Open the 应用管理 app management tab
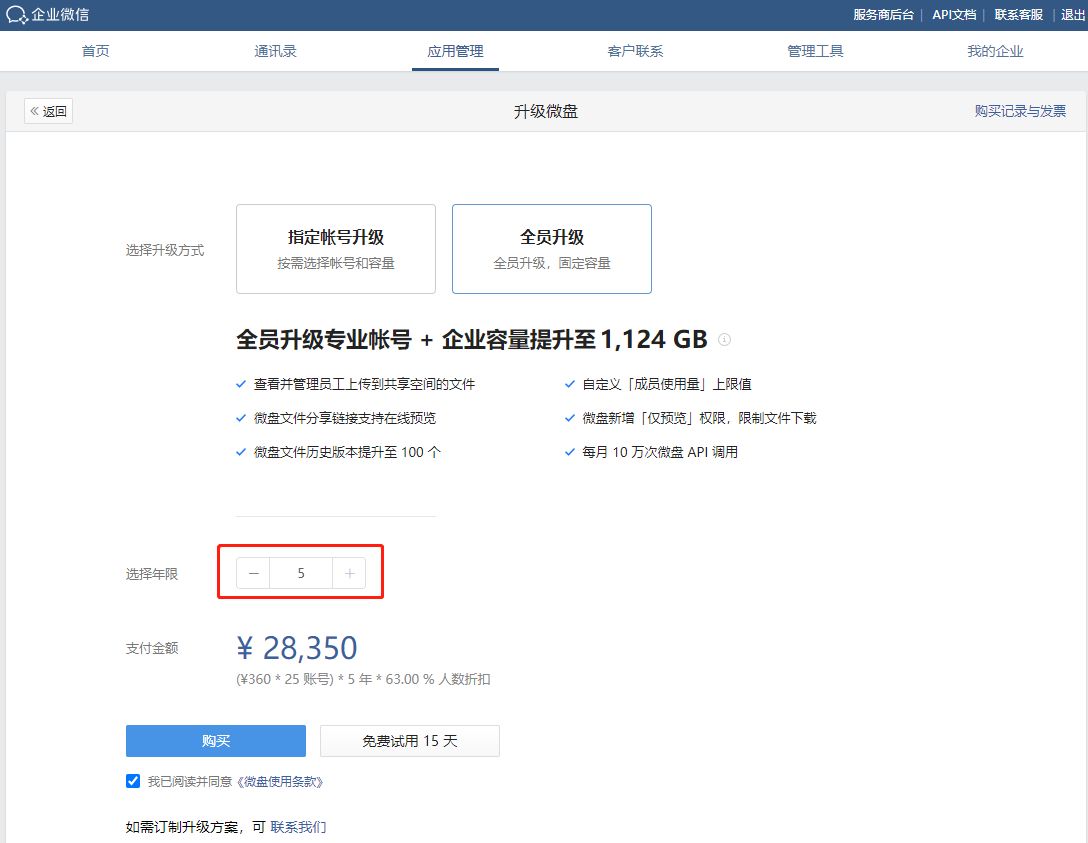This screenshot has height=843, width=1088. click(x=455, y=51)
